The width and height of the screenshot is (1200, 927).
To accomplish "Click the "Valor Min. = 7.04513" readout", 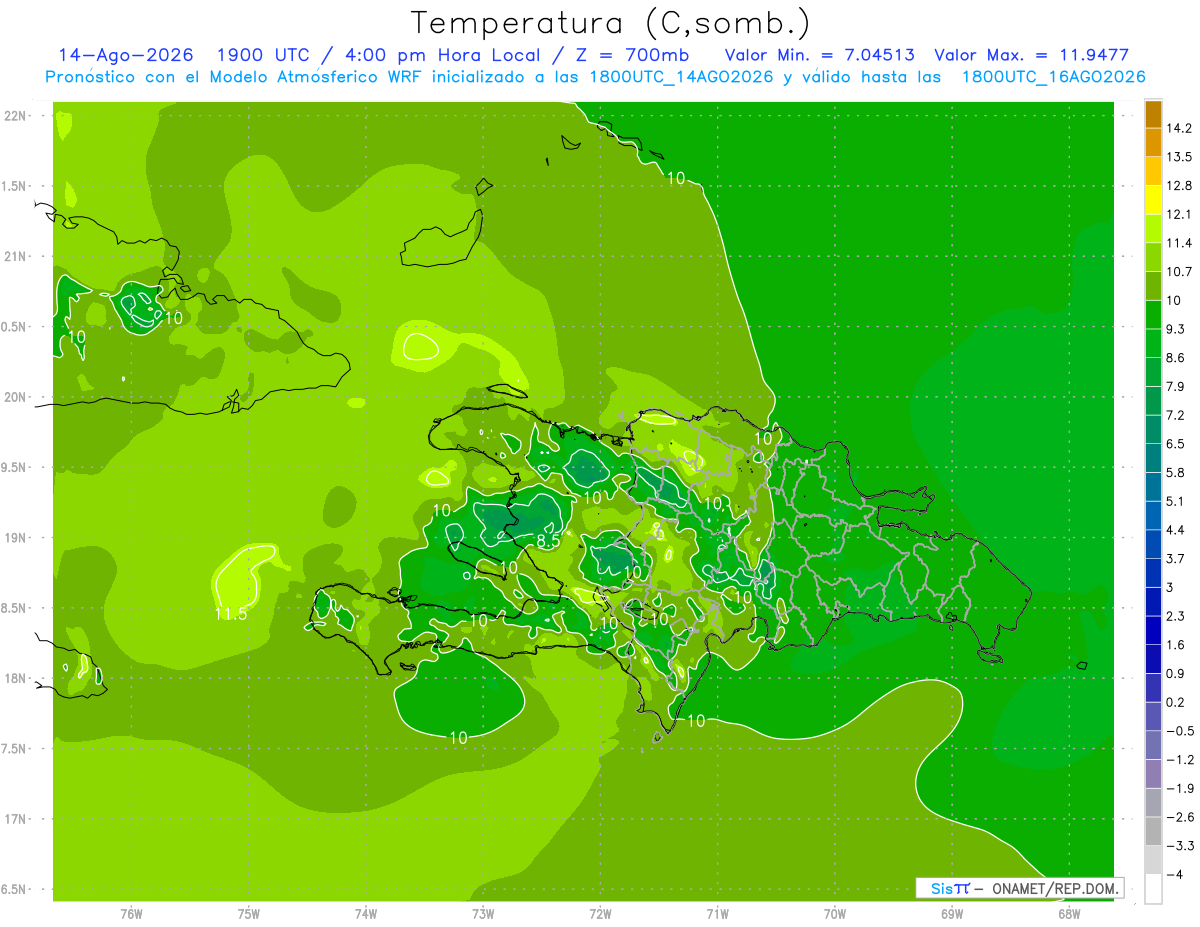I will coord(819,54).
